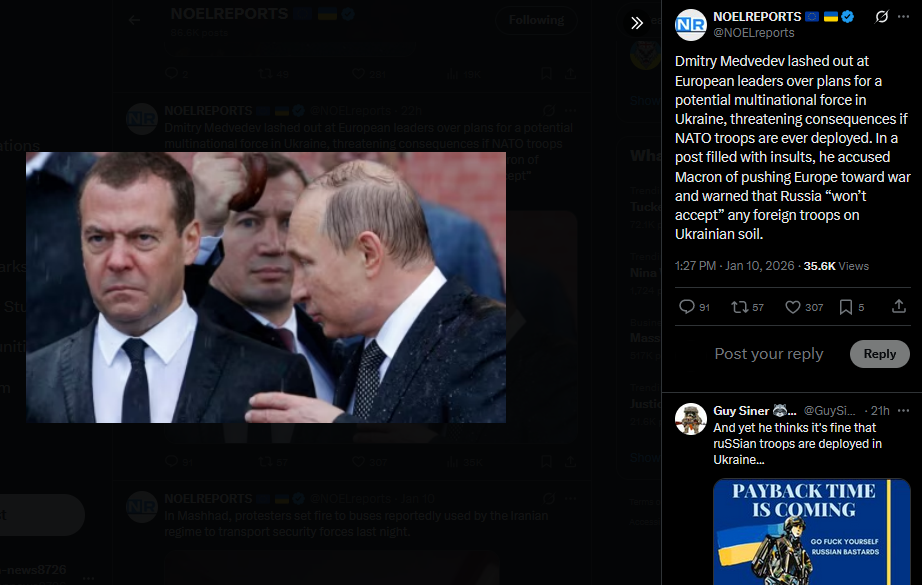Click the back arrow in the background profile header
The image size is (922, 585).
[x=135, y=20]
